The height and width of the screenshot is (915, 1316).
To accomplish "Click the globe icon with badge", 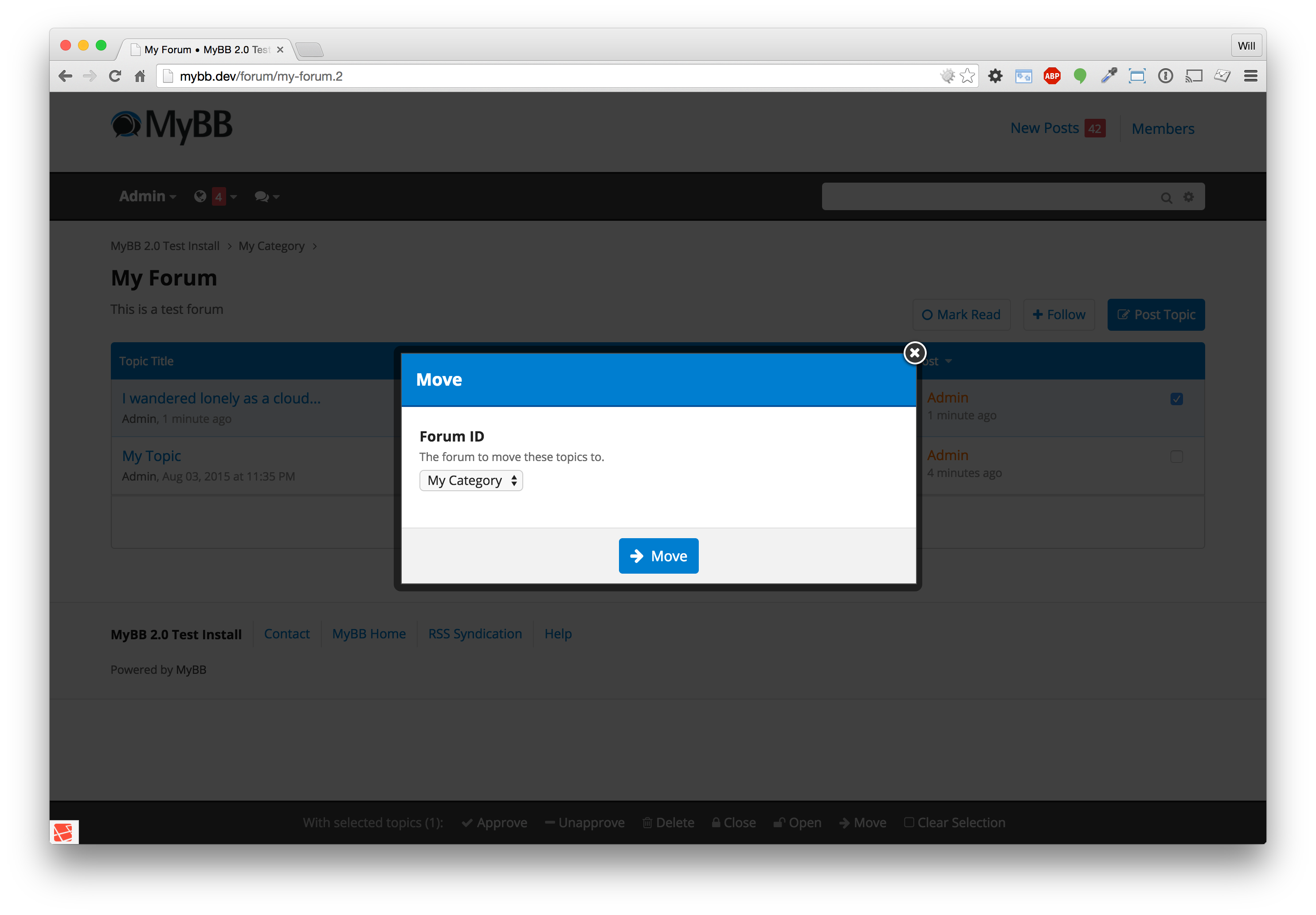I will tap(200, 196).
